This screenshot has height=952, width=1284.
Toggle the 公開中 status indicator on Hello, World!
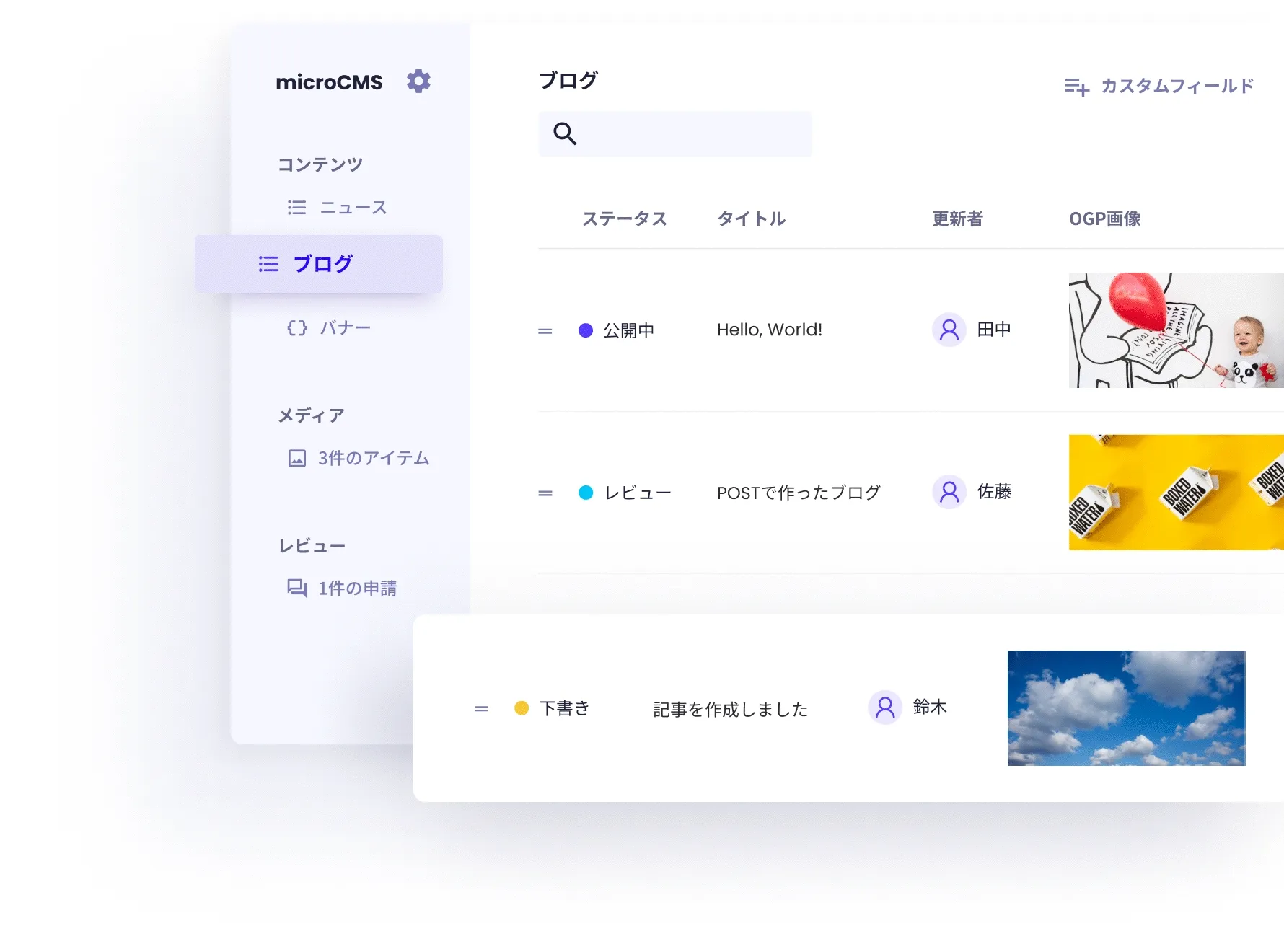(586, 330)
